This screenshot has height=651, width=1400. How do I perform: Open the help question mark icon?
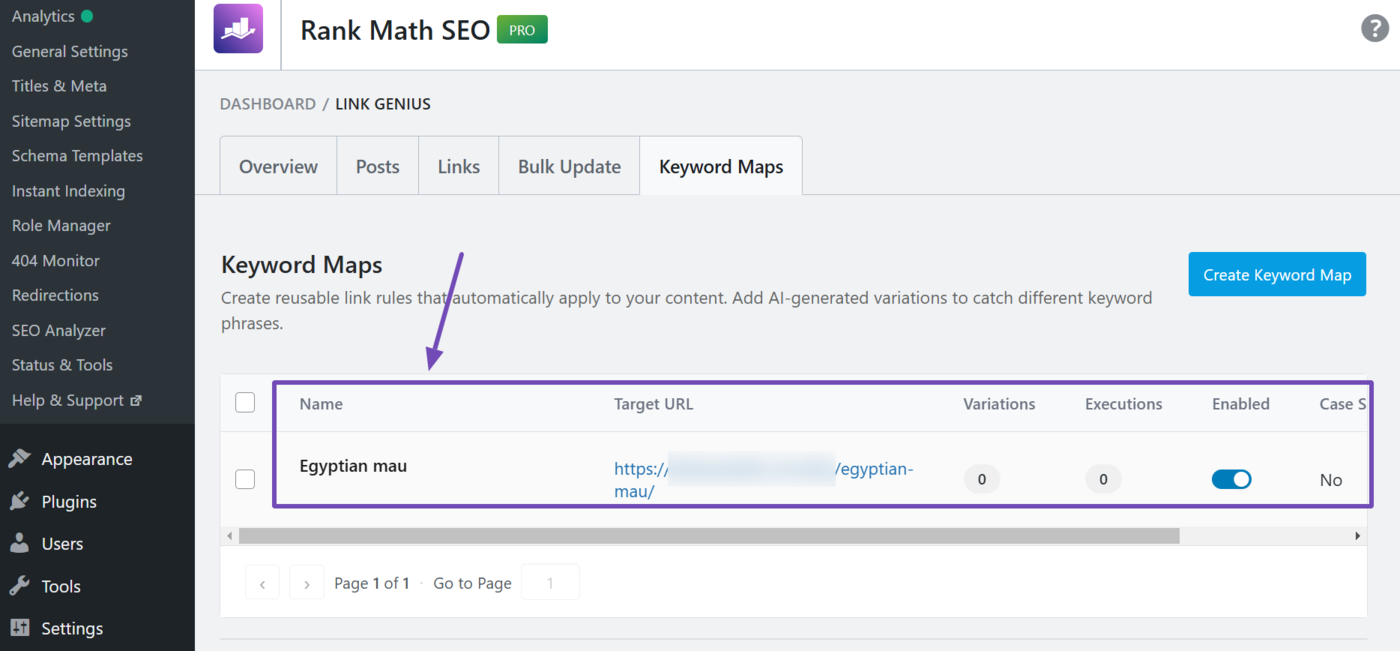click(1375, 28)
